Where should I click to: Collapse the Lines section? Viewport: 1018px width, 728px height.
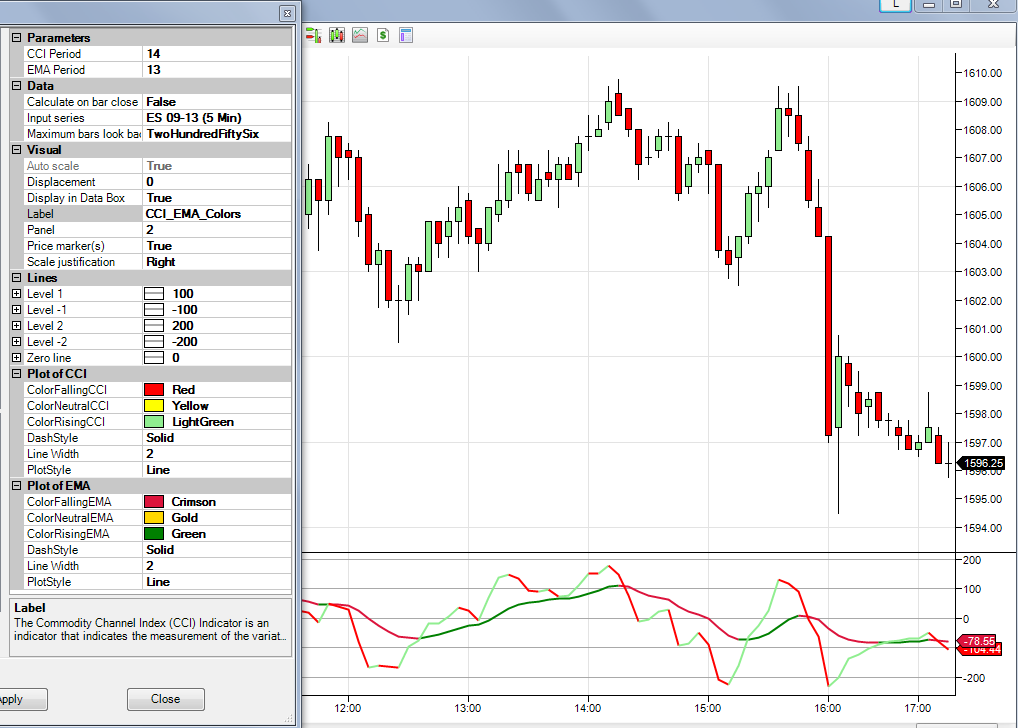pyautogui.click(x=17, y=277)
